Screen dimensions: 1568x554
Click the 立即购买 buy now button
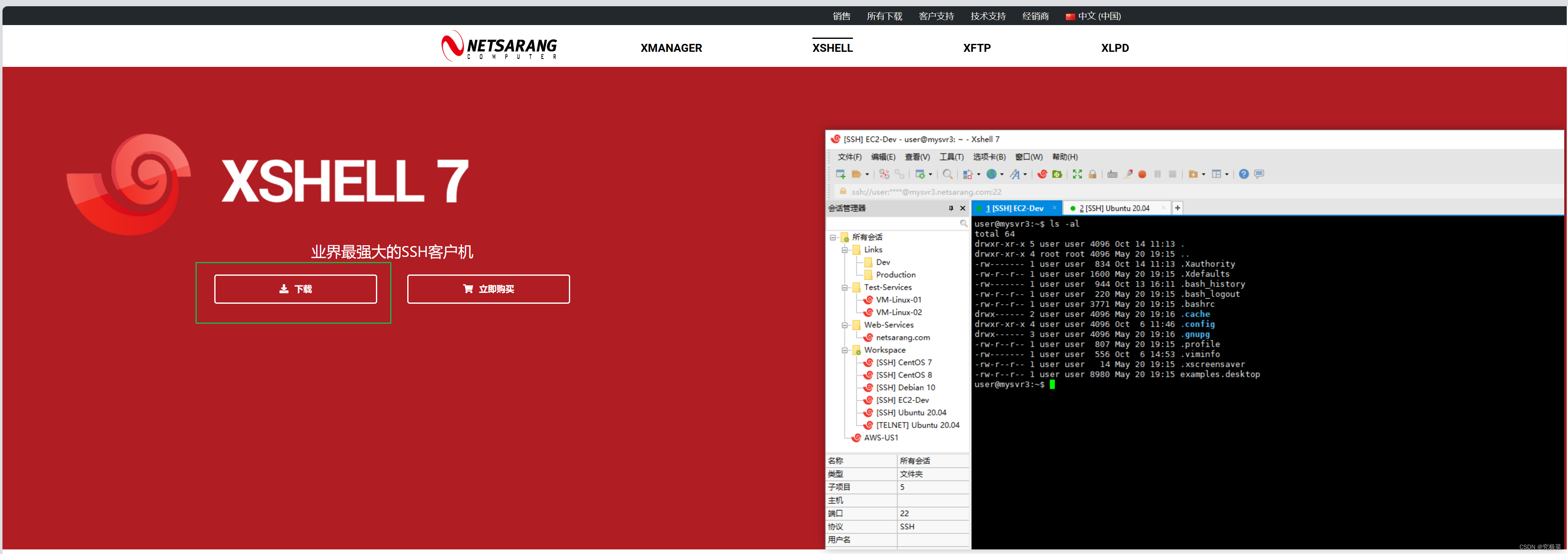(488, 289)
